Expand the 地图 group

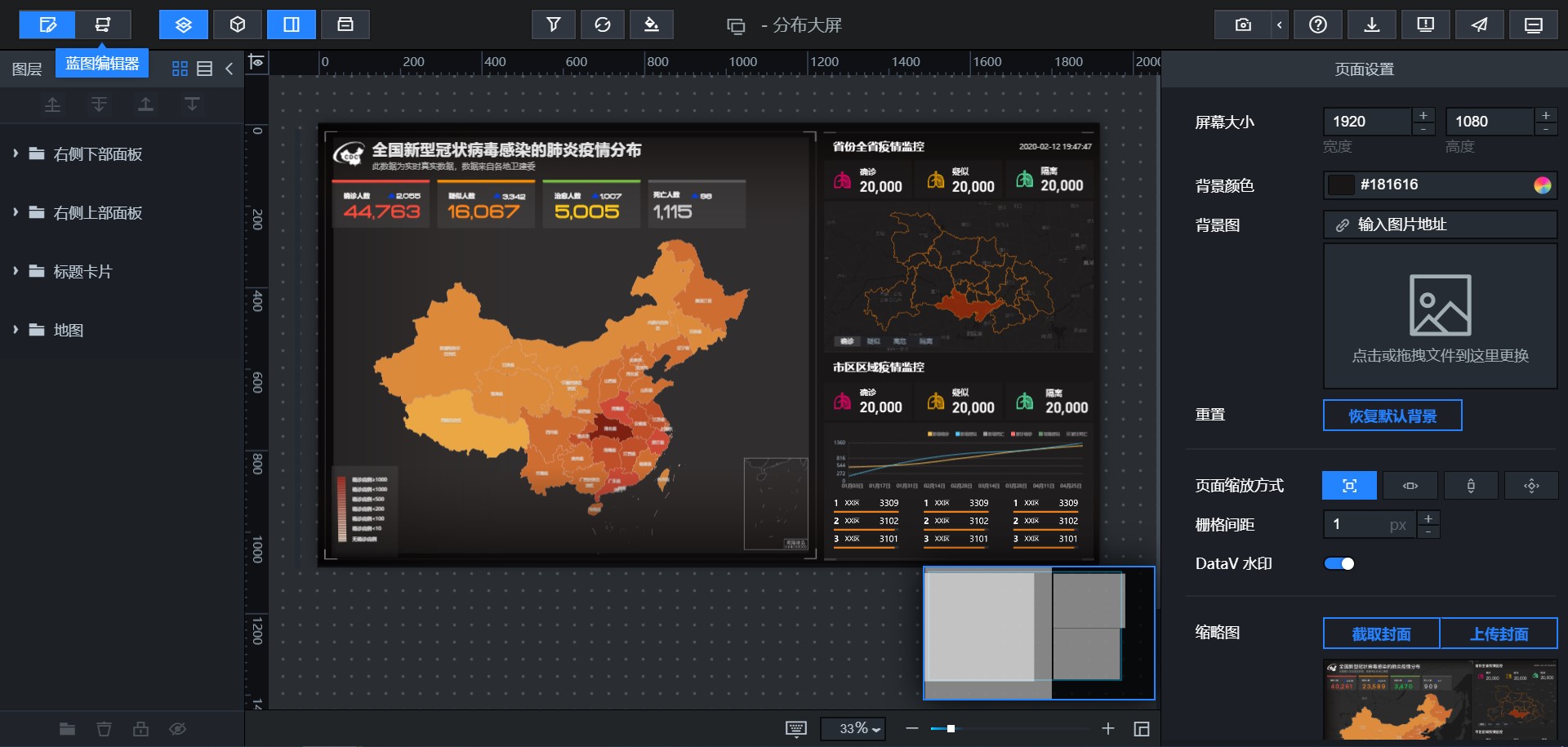coord(16,330)
